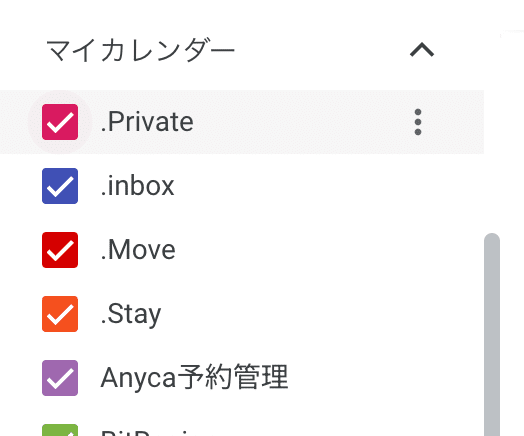
Task: Click the Anyca予約管理 calendar label
Action: coord(194,378)
